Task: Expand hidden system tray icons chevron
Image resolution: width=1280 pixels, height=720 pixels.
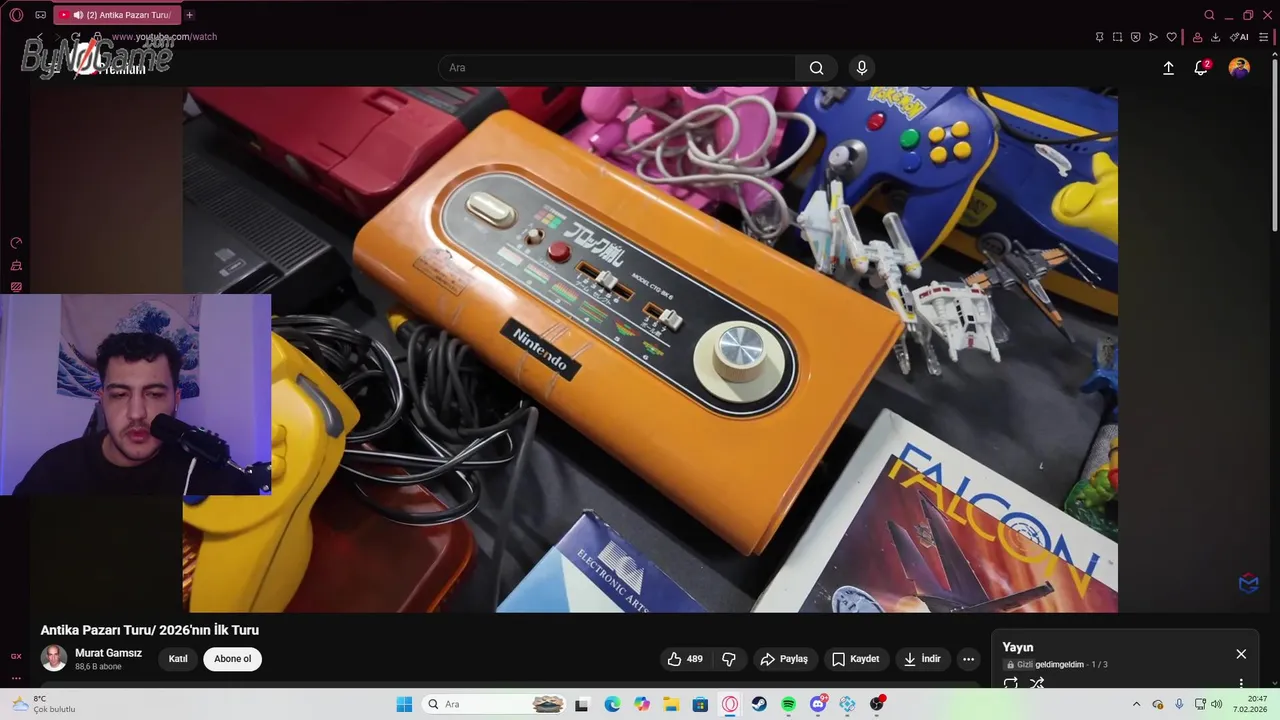Action: click(1136, 704)
